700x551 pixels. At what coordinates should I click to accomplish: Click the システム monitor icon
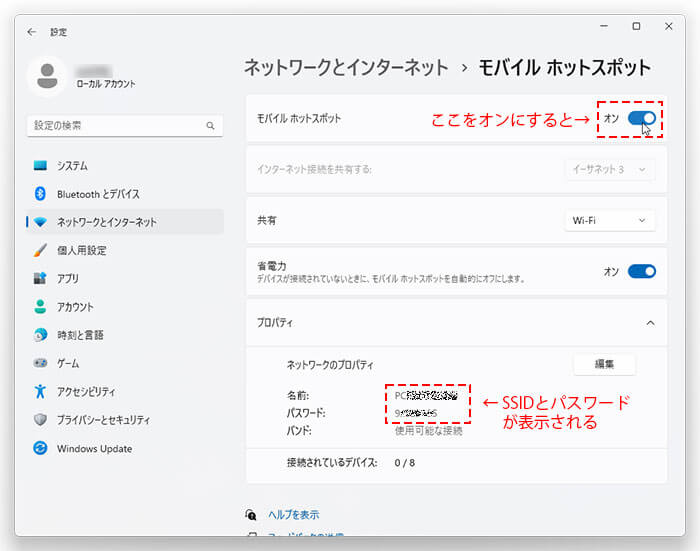[40, 166]
